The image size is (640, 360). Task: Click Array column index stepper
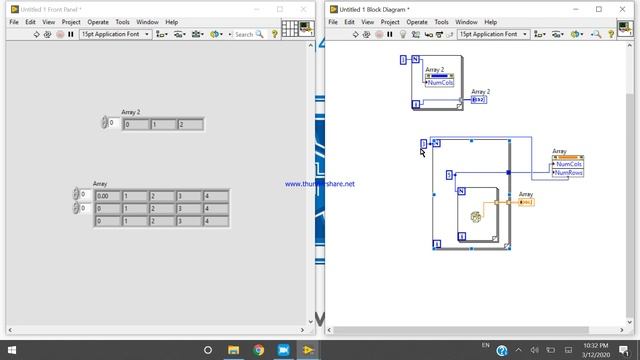[76, 208]
